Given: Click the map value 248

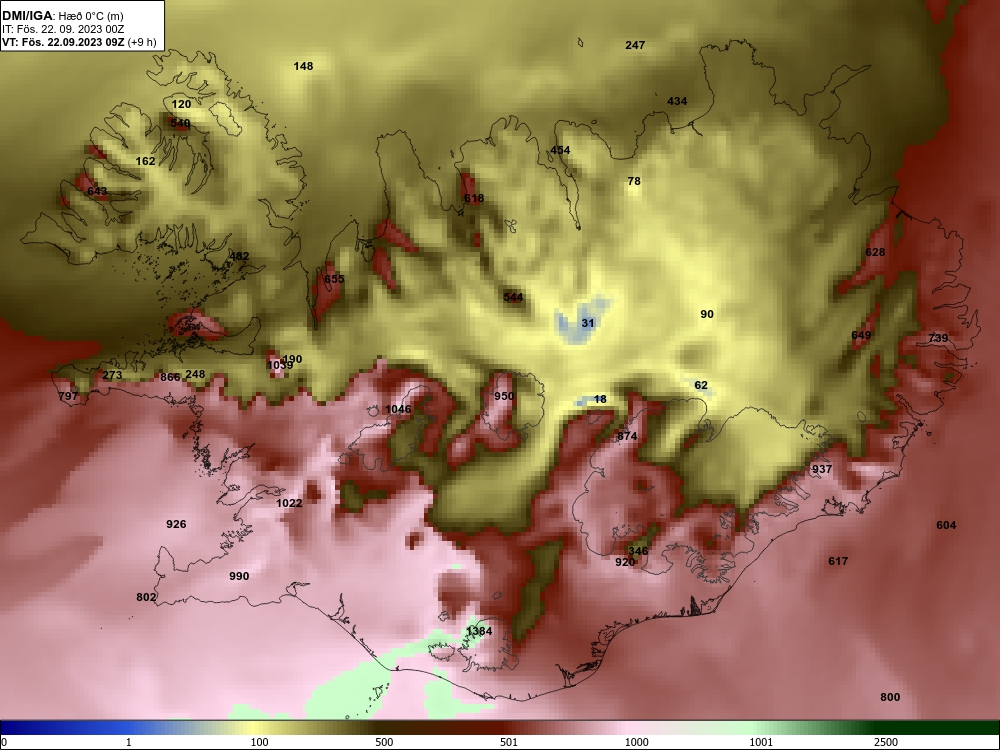Looking at the screenshot, I should click(195, 374).
